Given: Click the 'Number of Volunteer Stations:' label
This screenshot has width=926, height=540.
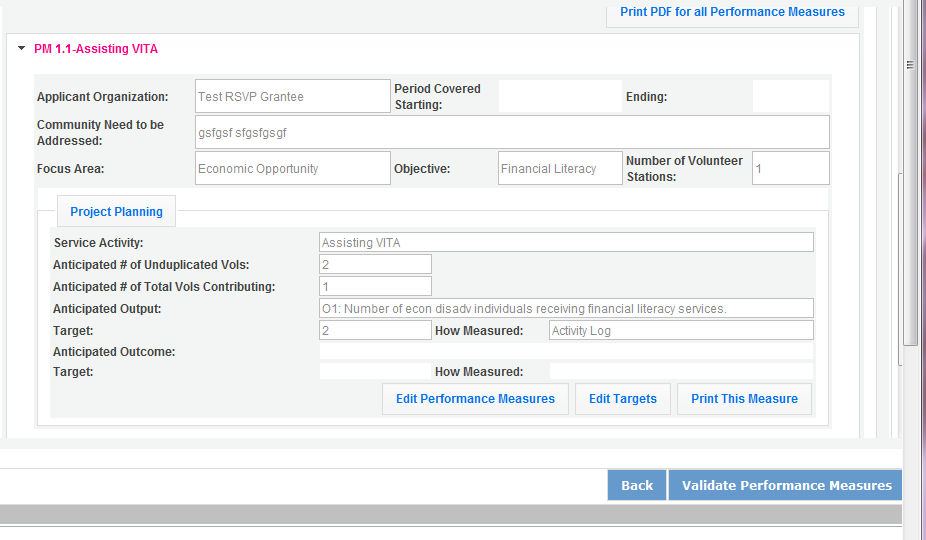Looking at the screenshot, I should click(684, 168).
